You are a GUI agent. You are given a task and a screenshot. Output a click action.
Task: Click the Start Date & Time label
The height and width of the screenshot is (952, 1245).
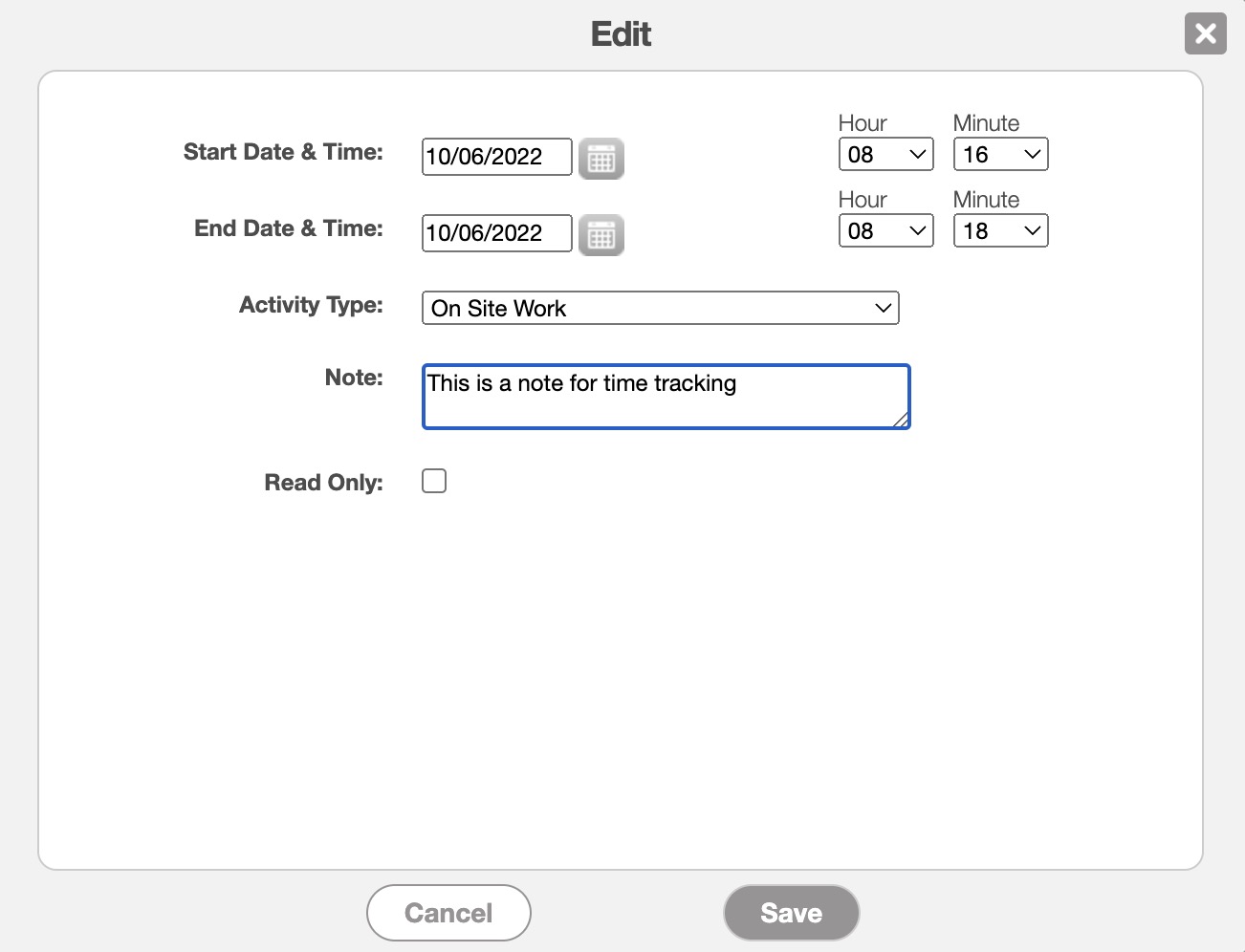click(x=283, y=152)
